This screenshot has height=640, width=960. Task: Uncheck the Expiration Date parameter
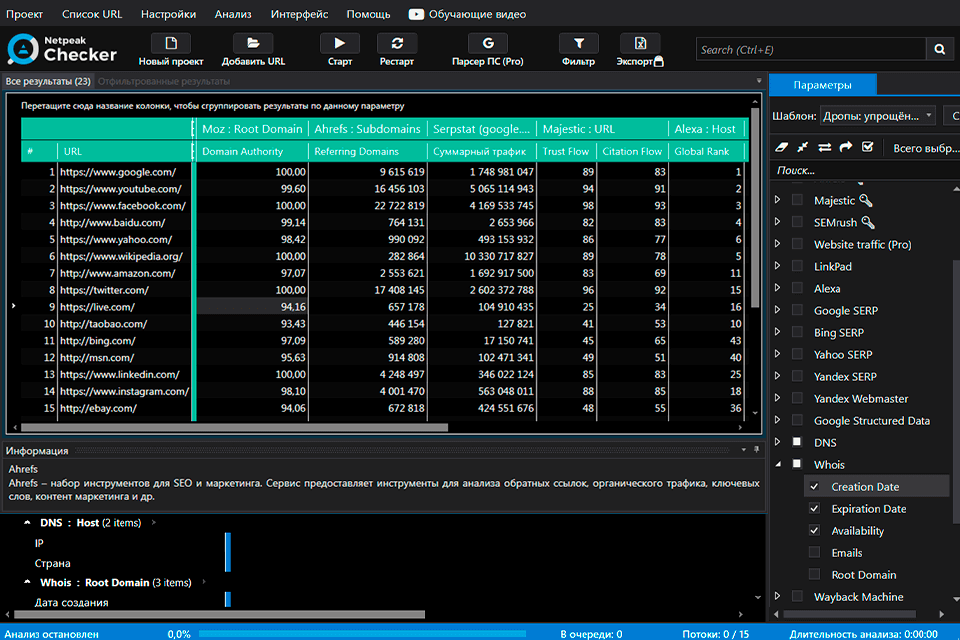[814, 509]
